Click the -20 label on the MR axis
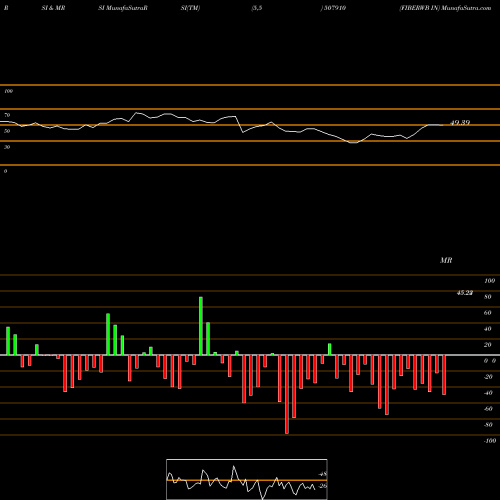The height and width of the screenshot is (500, 500). [488, 377]
